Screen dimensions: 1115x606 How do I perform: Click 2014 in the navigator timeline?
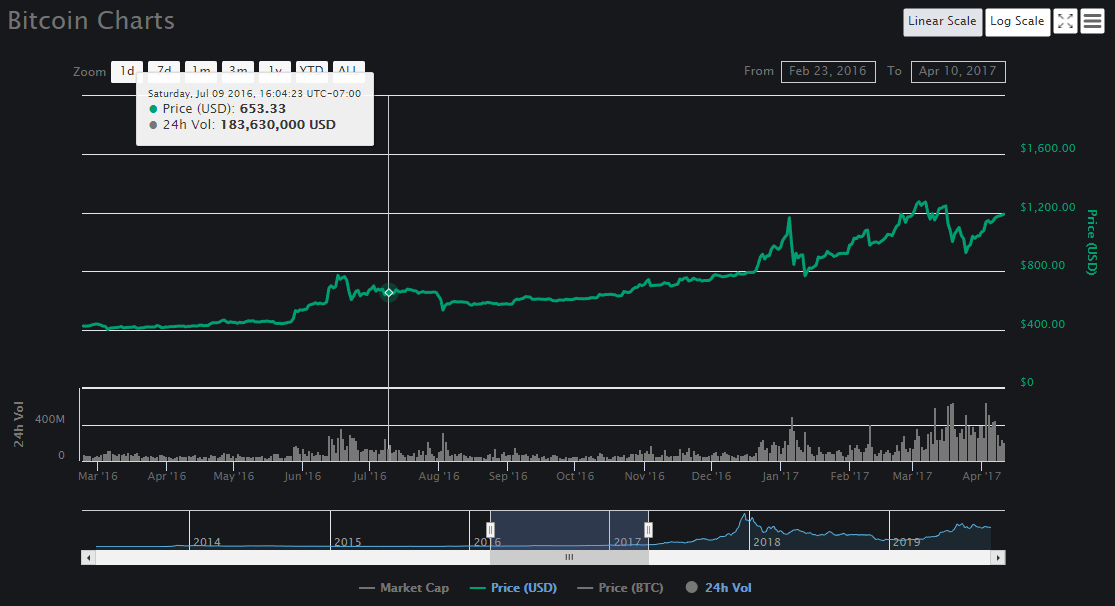coord(206,542)
